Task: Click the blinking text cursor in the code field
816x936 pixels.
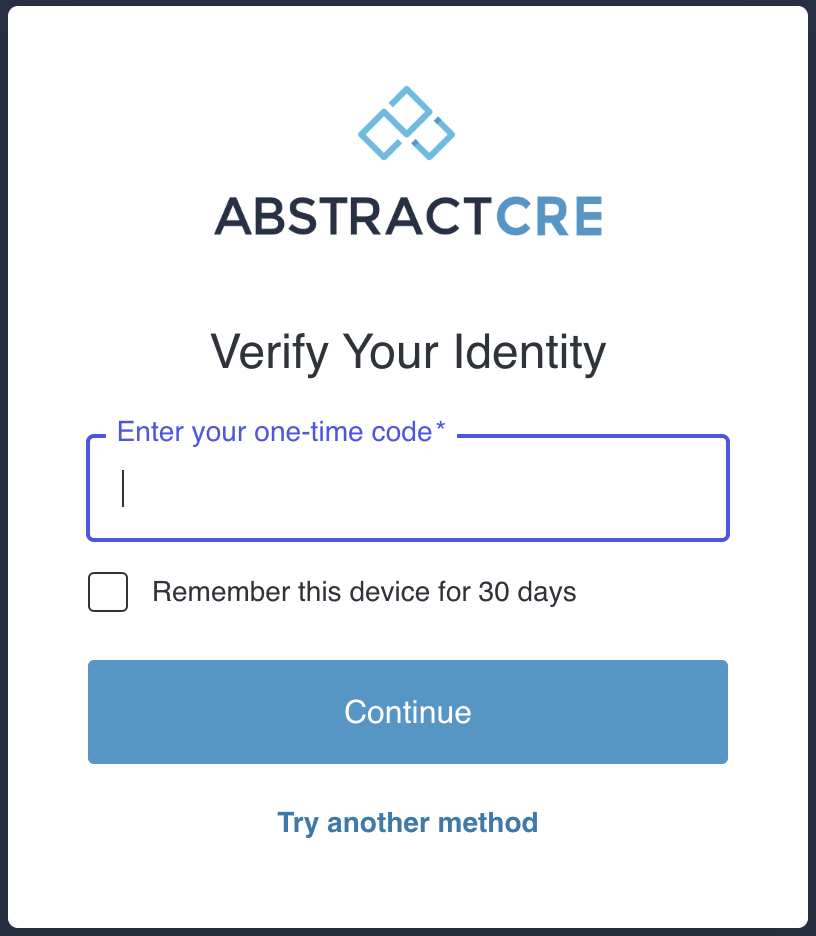Action: (123, 489)
